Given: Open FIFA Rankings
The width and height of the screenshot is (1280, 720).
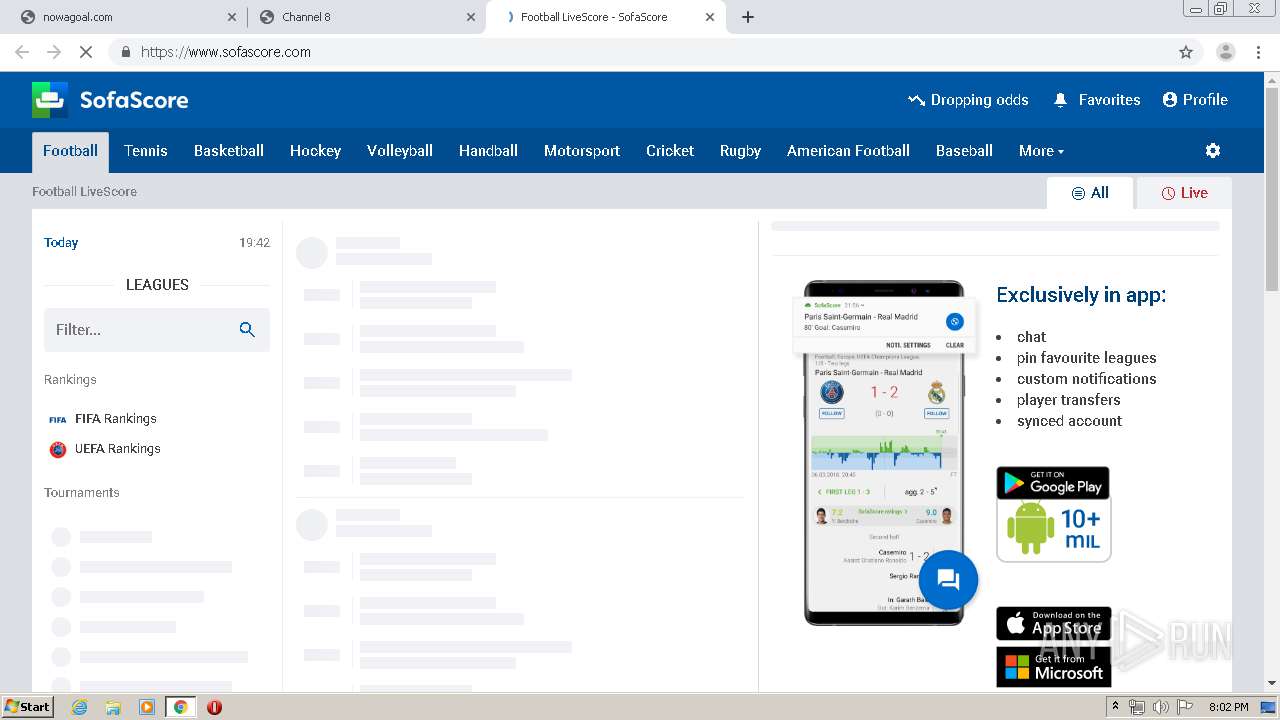Looking at the screenshot, I should coord(116,419).
